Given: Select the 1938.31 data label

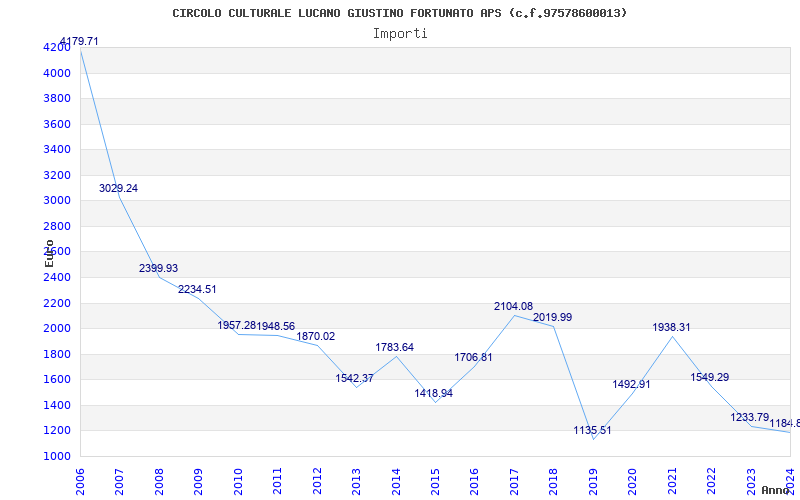Looking at the screenshot, I should click(x=671, y=328).
